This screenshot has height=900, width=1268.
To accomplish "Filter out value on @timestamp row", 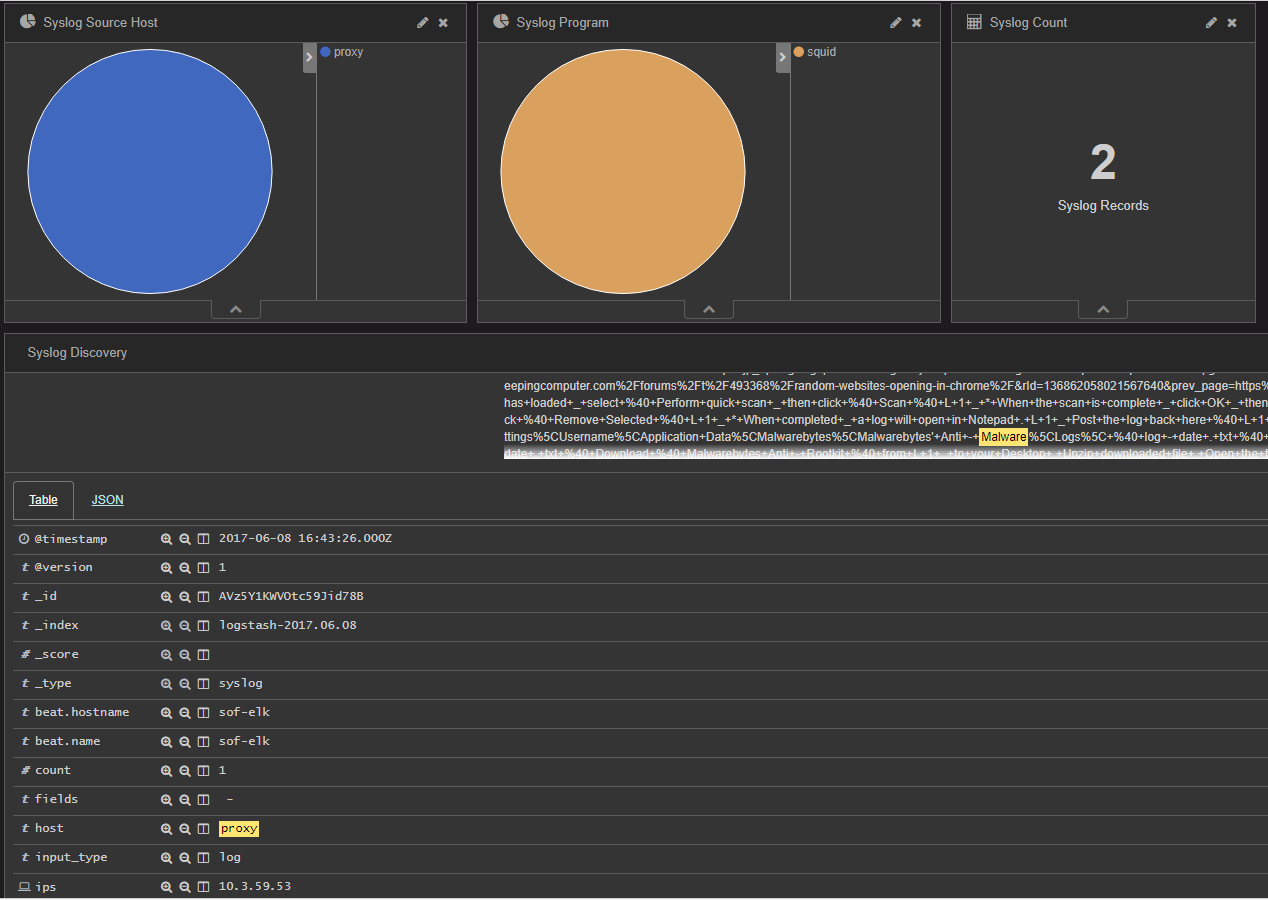I will coord(185,539).
